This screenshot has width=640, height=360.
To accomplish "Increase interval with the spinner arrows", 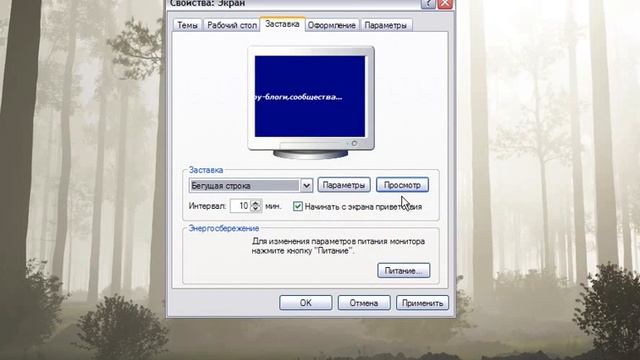I will coord(256,203).
